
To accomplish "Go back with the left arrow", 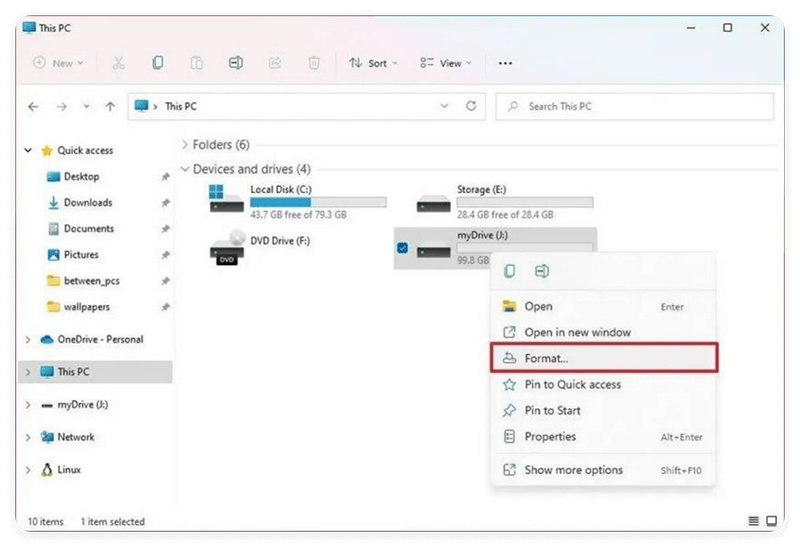I will (x=33, y=106).
